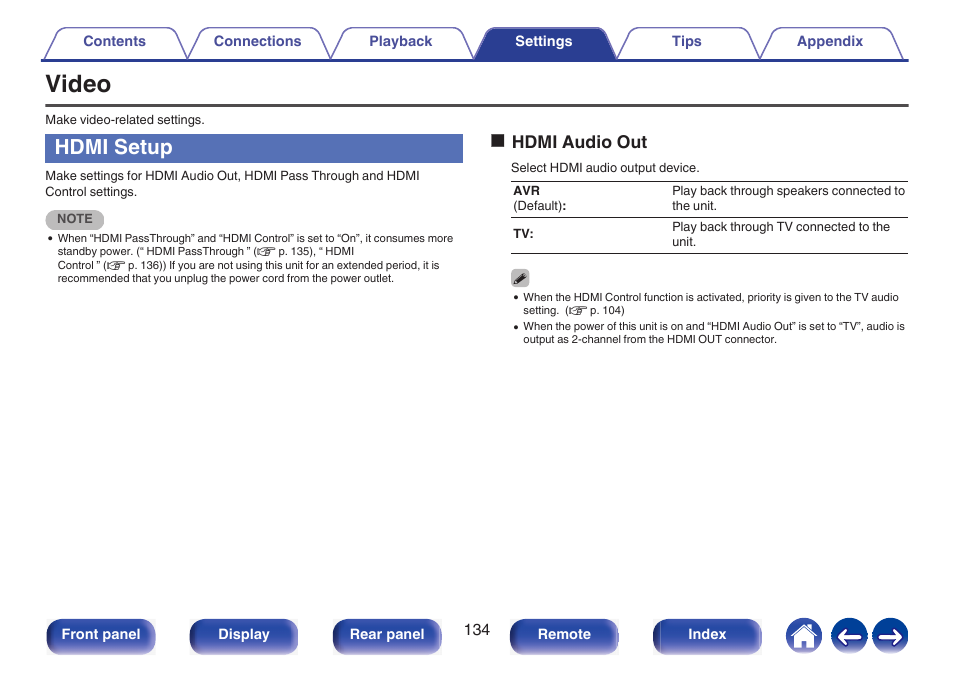
Task: Go to previous page arrow
Action: pyautogui.click(x=849, y=636)
